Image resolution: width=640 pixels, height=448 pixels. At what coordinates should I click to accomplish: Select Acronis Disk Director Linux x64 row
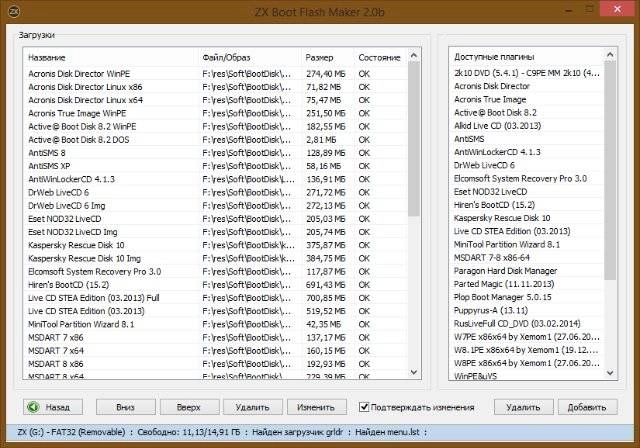216,100
